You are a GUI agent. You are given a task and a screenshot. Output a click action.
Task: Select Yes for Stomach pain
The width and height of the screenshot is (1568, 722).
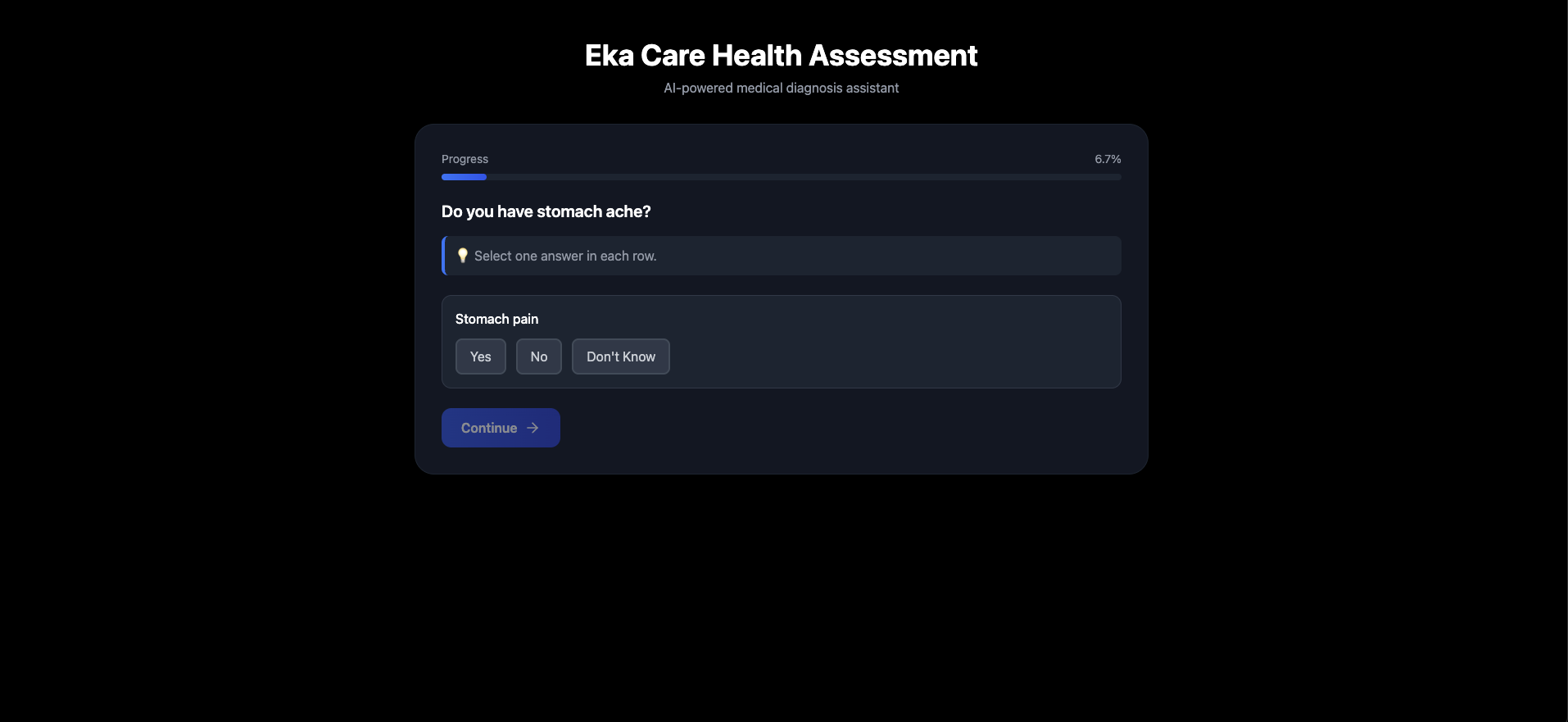(x=481, y=356)
